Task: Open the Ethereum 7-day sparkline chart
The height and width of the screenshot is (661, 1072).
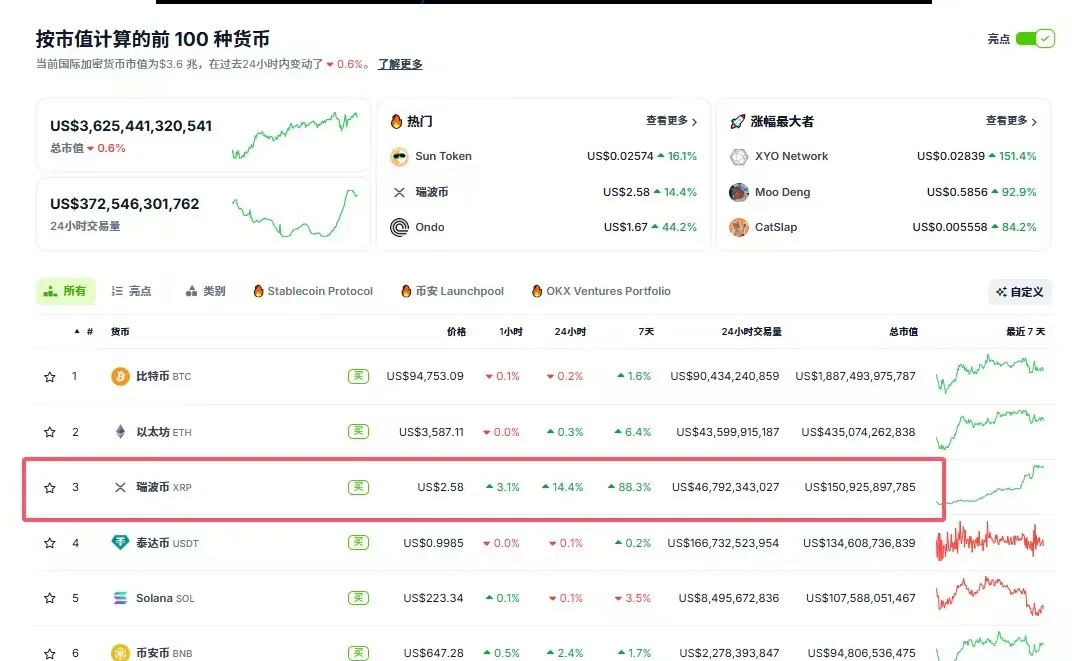Action: (x=990, y=429)
